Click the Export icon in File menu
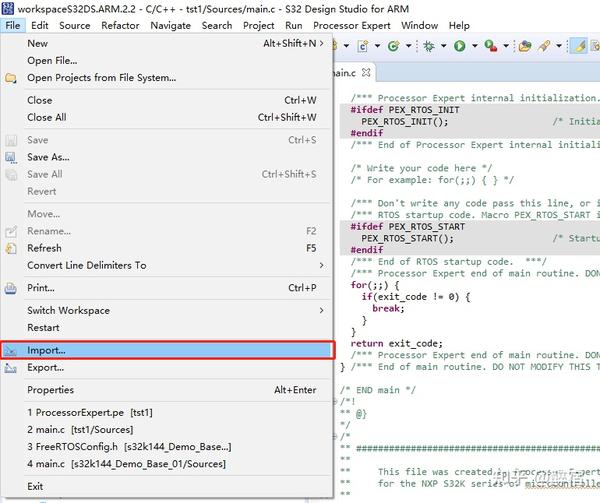This screenshot has height=503, width=600. pyautogui.click(x=11, y=368)
